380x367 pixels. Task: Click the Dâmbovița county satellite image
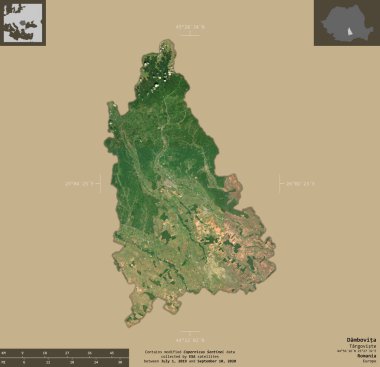(190, 183)
